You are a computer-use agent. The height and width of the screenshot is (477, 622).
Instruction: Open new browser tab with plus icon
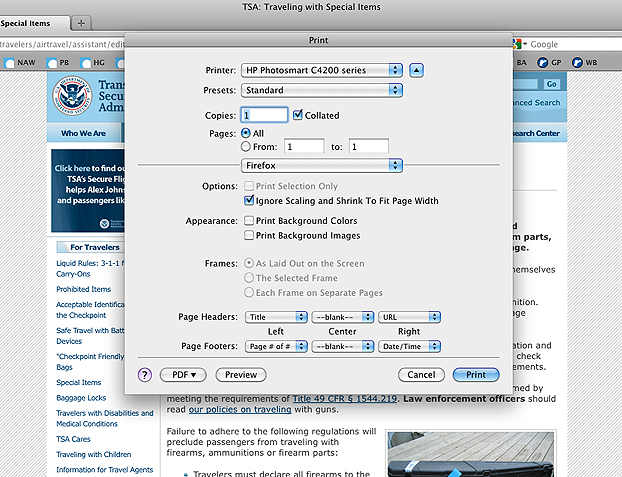[81, 23]
